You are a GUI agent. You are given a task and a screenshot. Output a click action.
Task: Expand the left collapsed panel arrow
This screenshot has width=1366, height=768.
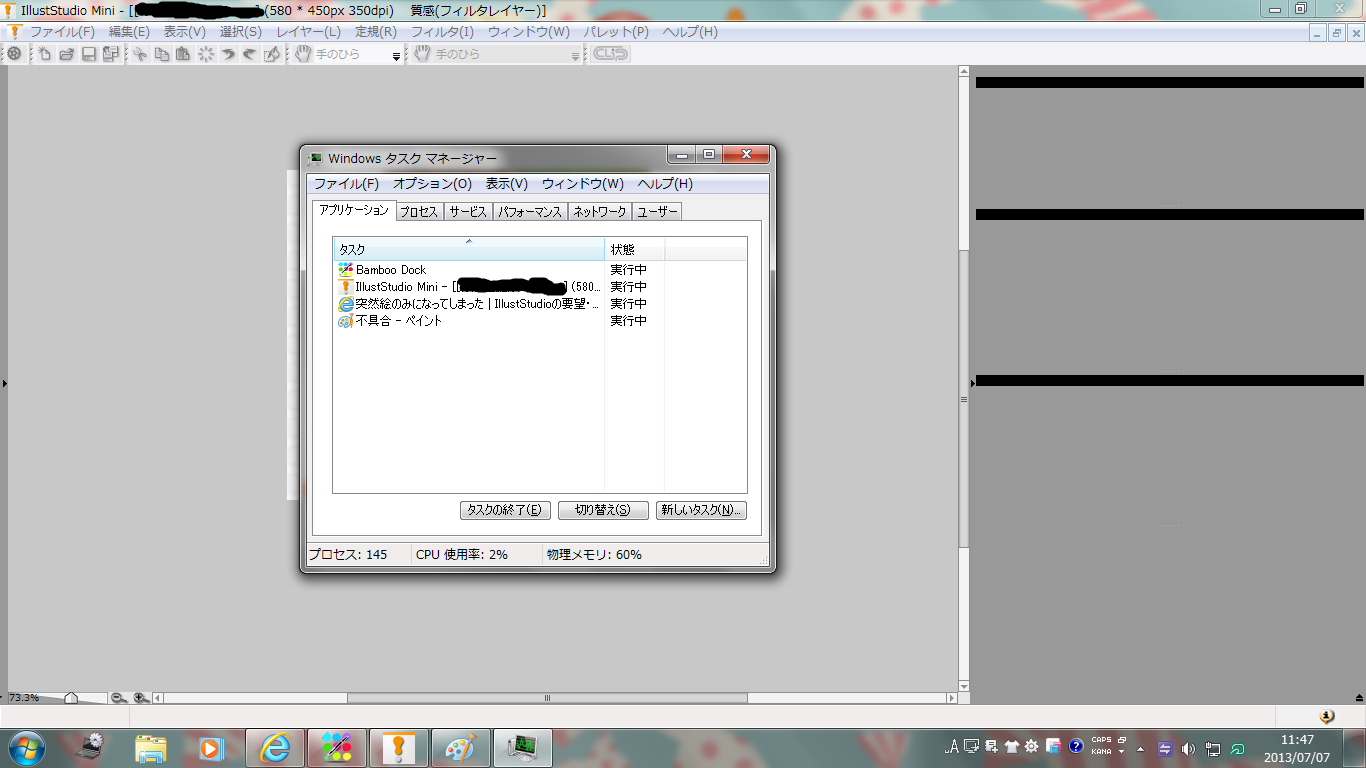pos(4,383)
